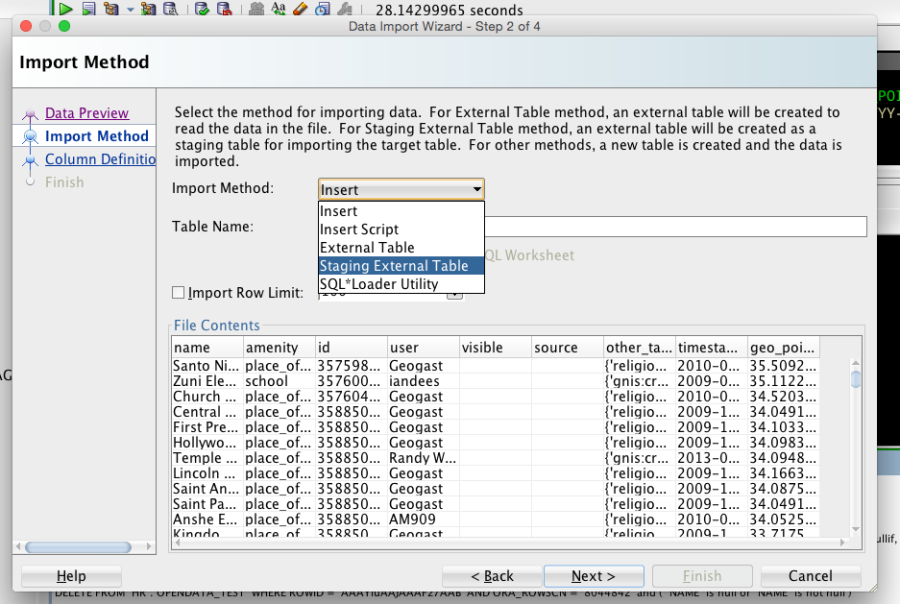Click the Explain Plan toolbar icon
Image resolution: width=900 pixels, height=604 pixels.
111,8
